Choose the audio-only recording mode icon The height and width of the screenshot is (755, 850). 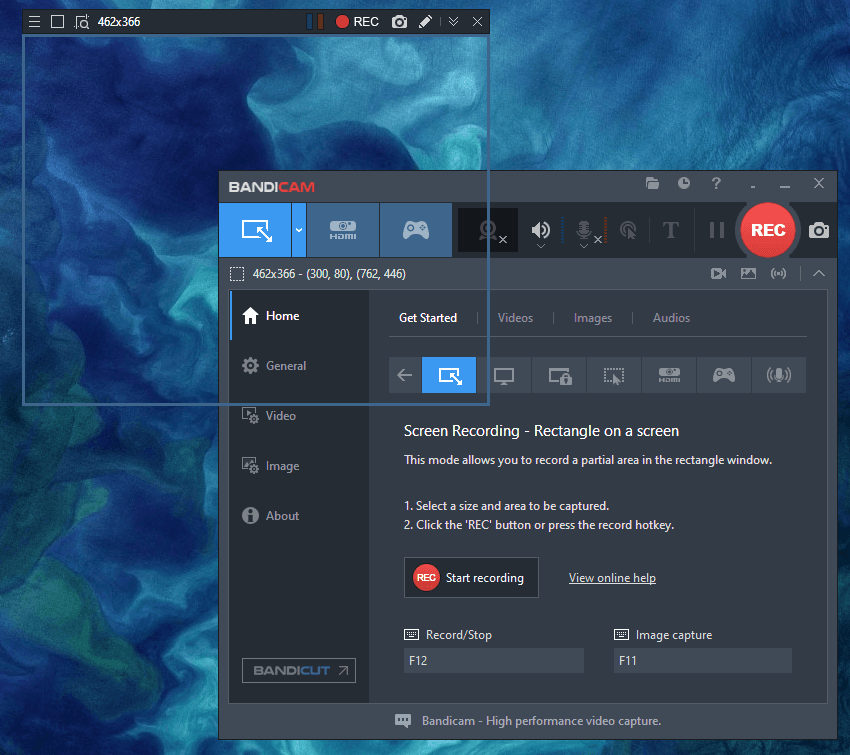click(778, 376)
